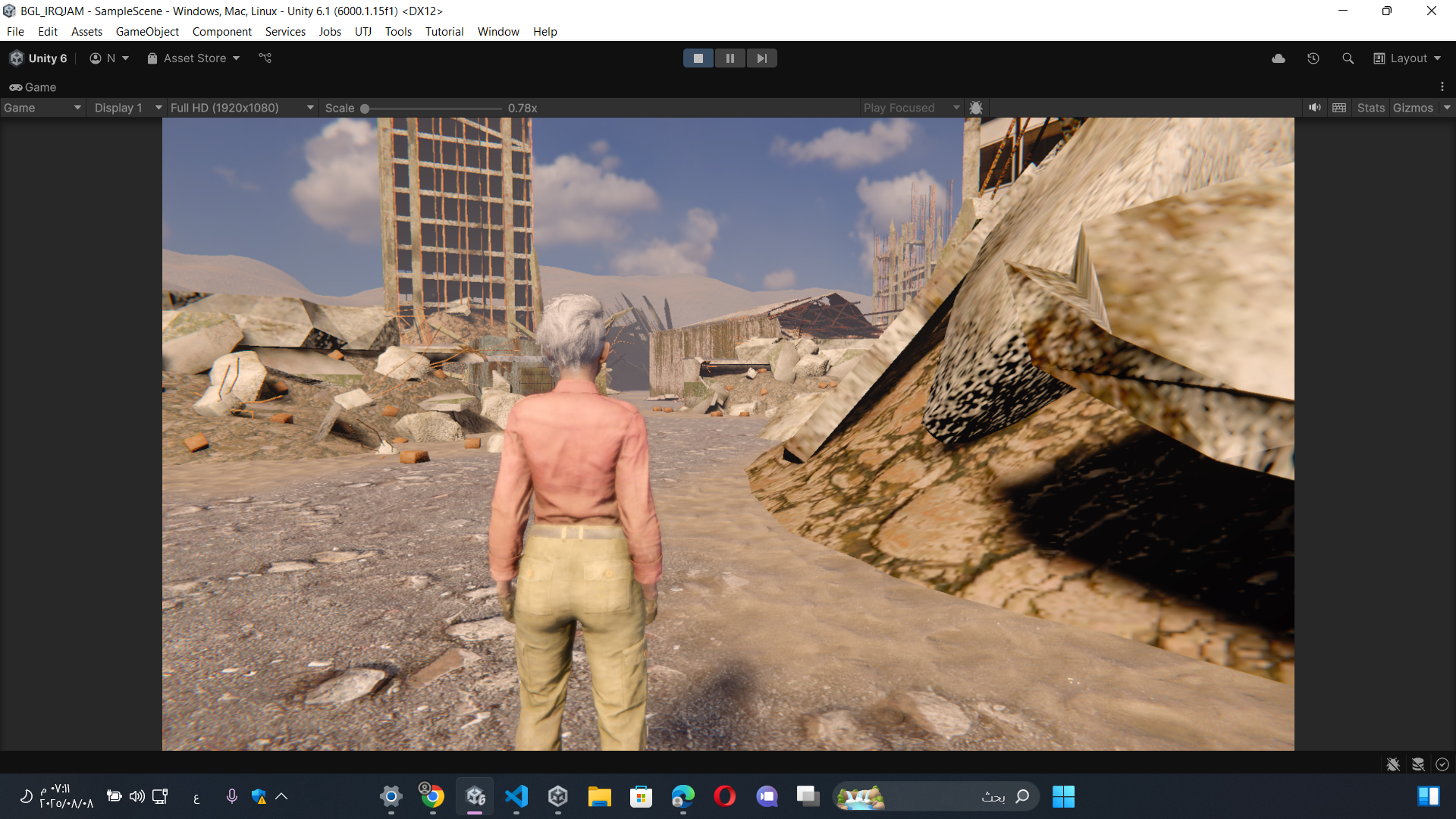Viewport: 1456px width, 819px height.
Task: Open the Play Focused dropdown button
Action: coord(910,108)
